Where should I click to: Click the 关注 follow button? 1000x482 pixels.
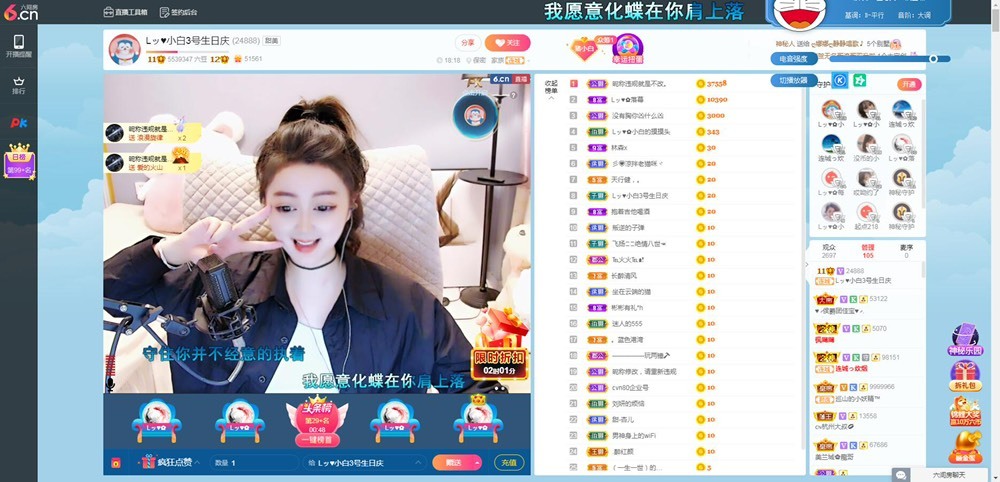click(x=508, y=43)
